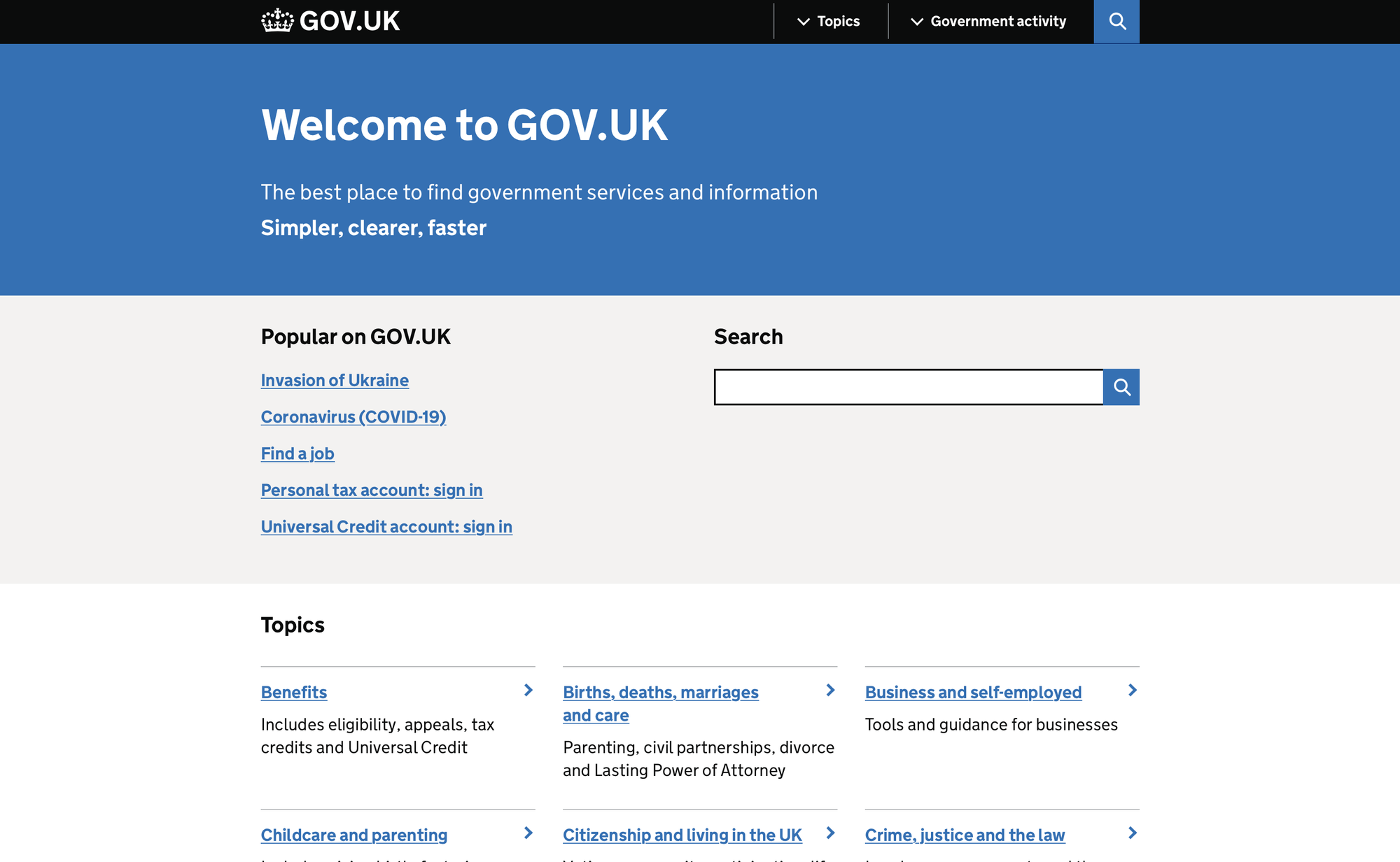Open the Find a job link
1400x862 pixels.
[x=297, y=453]
